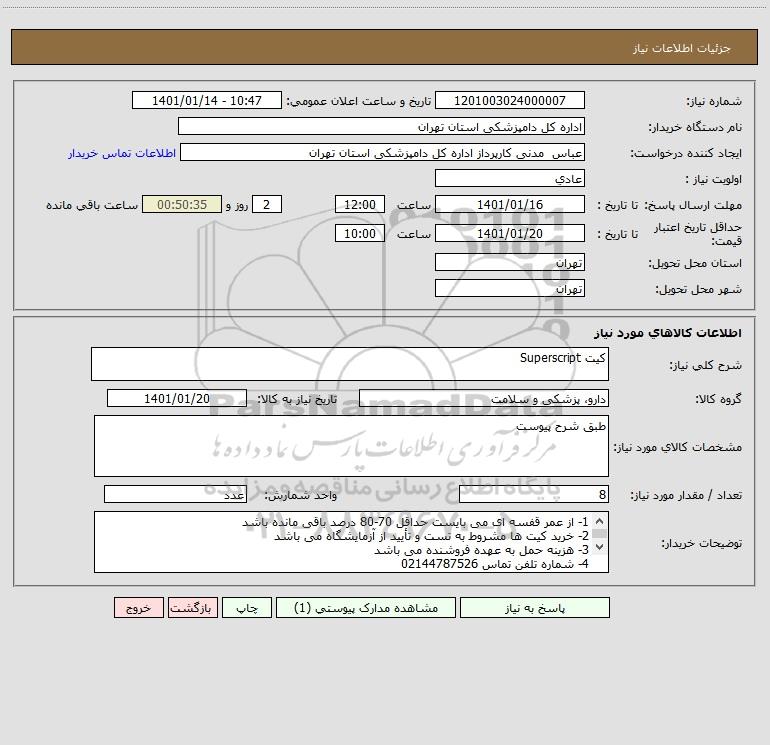Click remaining time countdown 00:50:35

pos(182,204)
